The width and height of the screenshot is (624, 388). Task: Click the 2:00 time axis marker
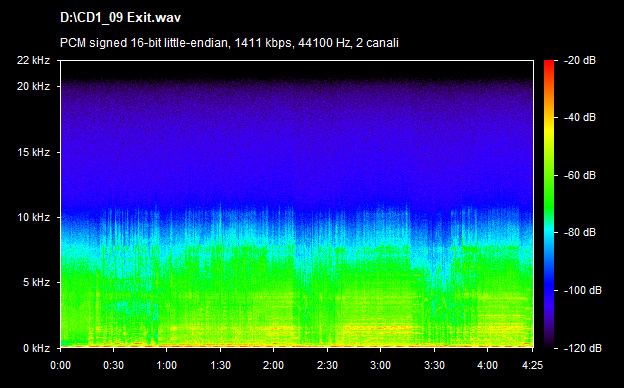pos(273,365)
